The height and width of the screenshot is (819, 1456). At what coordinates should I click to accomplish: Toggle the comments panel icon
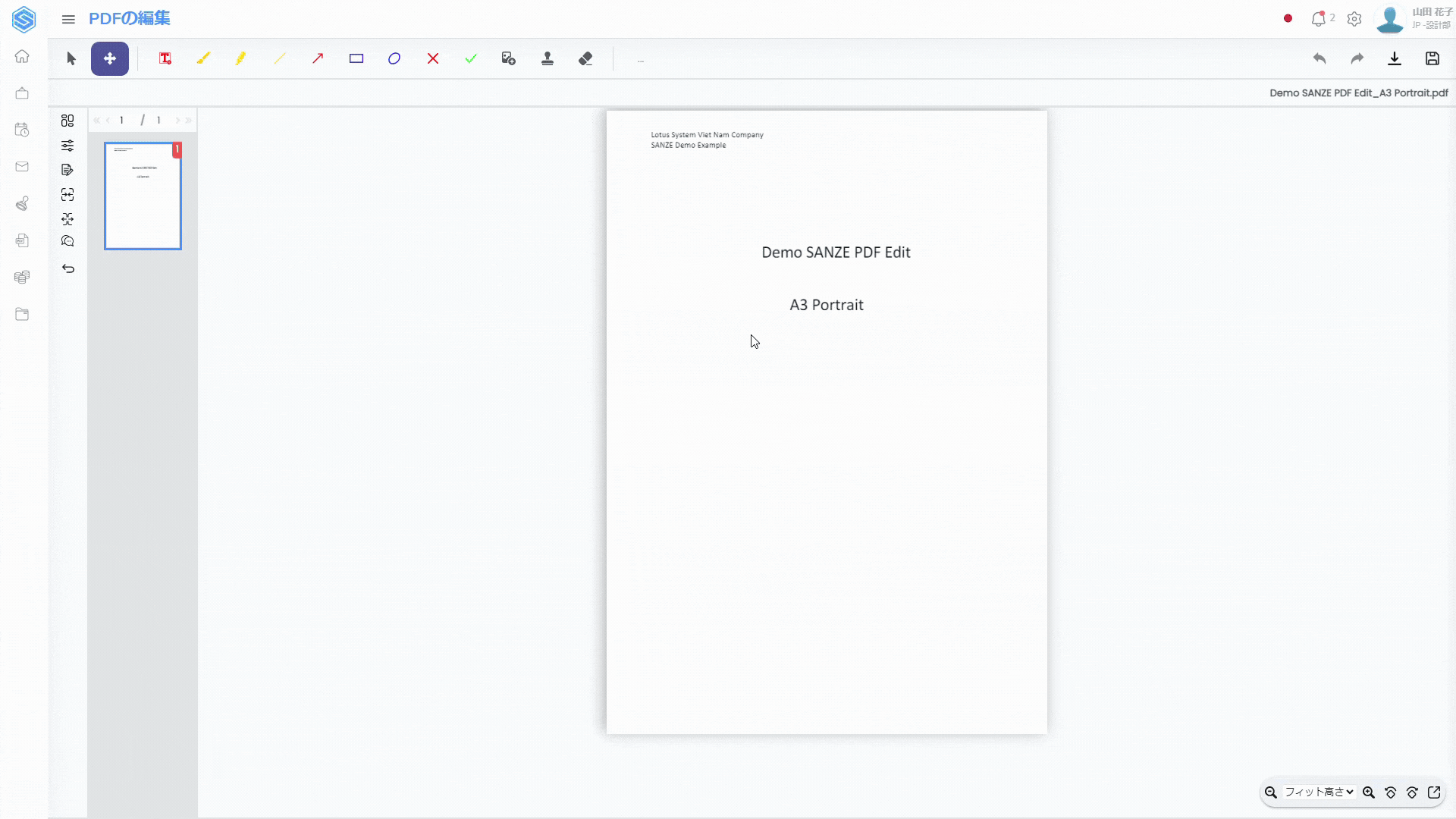click(x=67, y=241)
